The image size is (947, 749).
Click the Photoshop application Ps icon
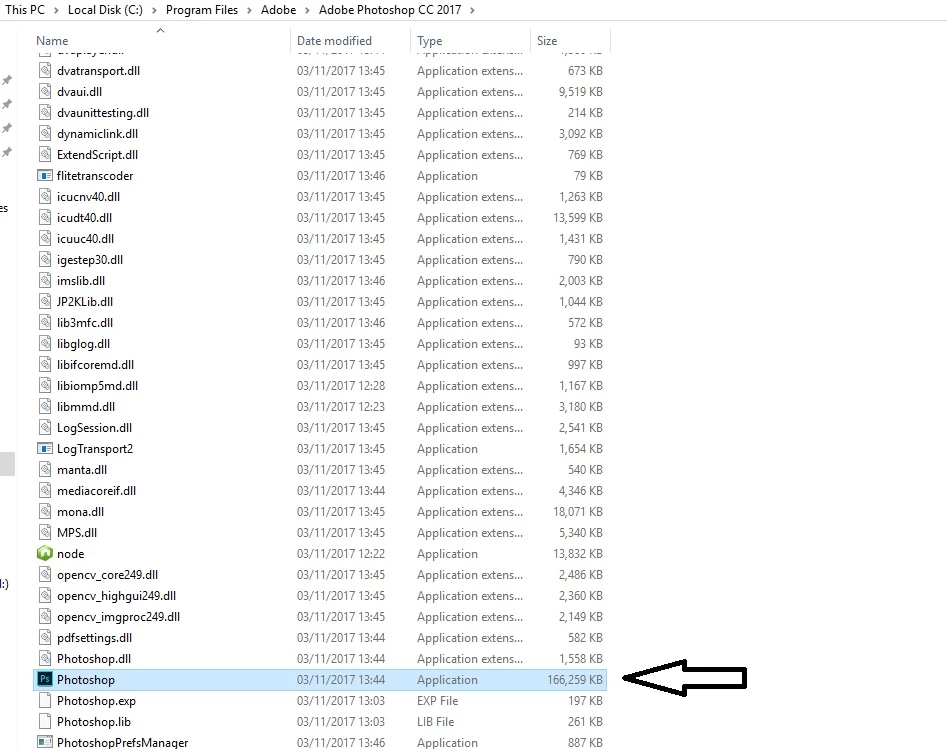(45, 679)
